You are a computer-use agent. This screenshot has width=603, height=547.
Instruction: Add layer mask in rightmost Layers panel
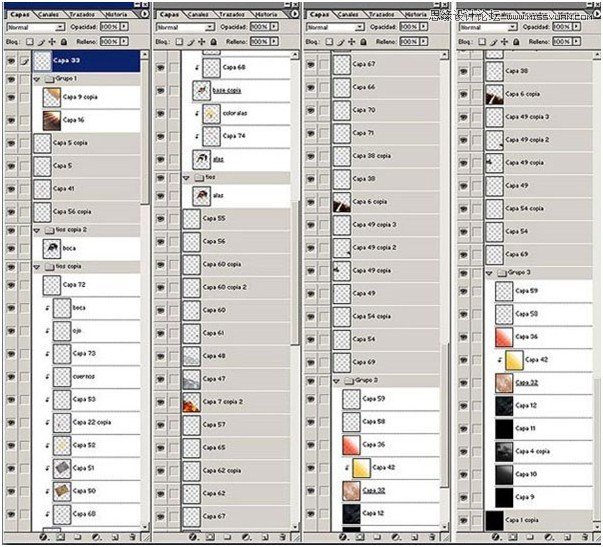(x=513, y=537)
